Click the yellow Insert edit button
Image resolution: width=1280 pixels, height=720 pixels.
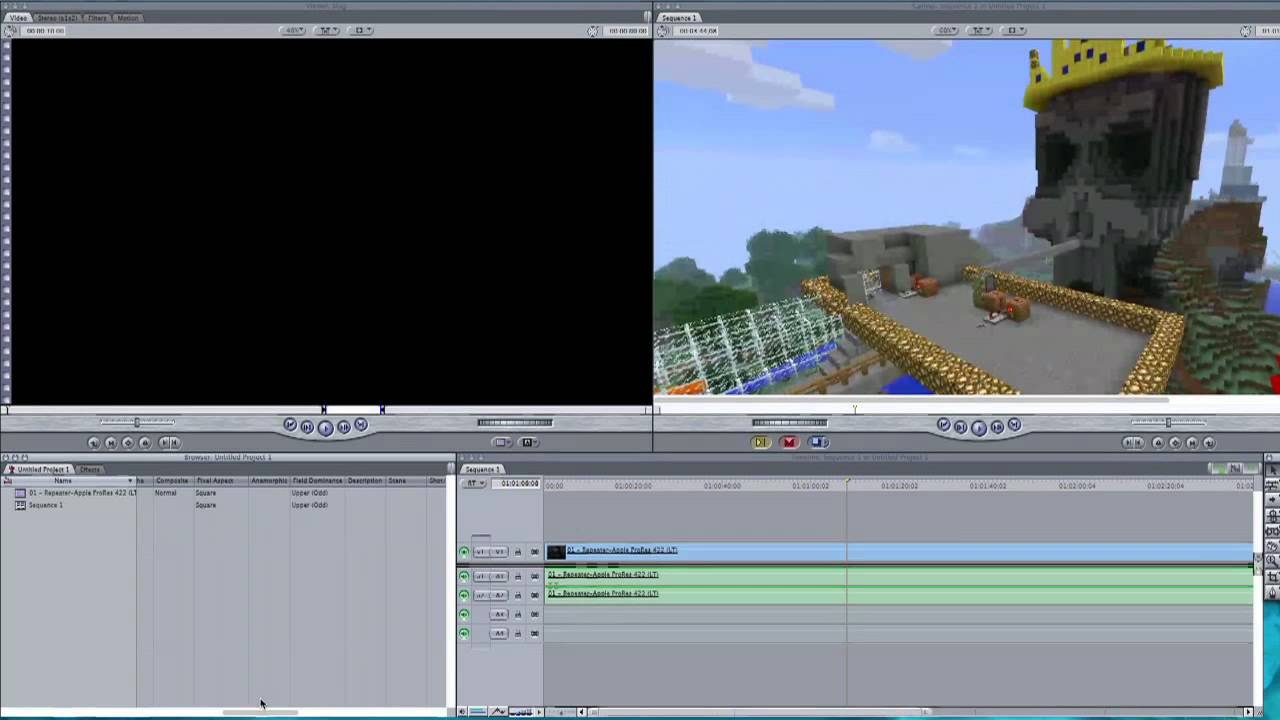click(x=760, y=442)
